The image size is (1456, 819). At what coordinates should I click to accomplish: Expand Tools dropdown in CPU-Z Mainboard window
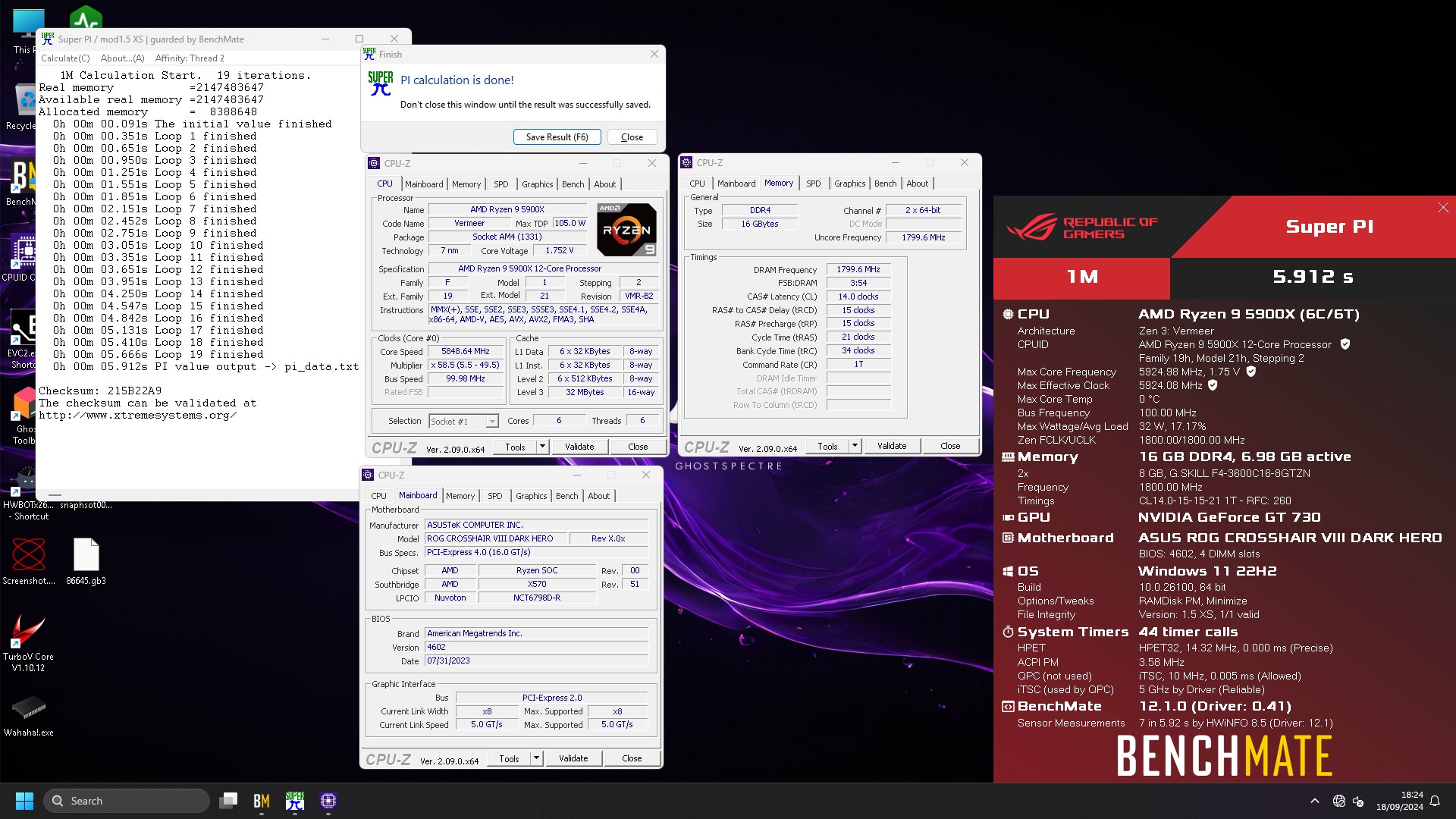536,758
